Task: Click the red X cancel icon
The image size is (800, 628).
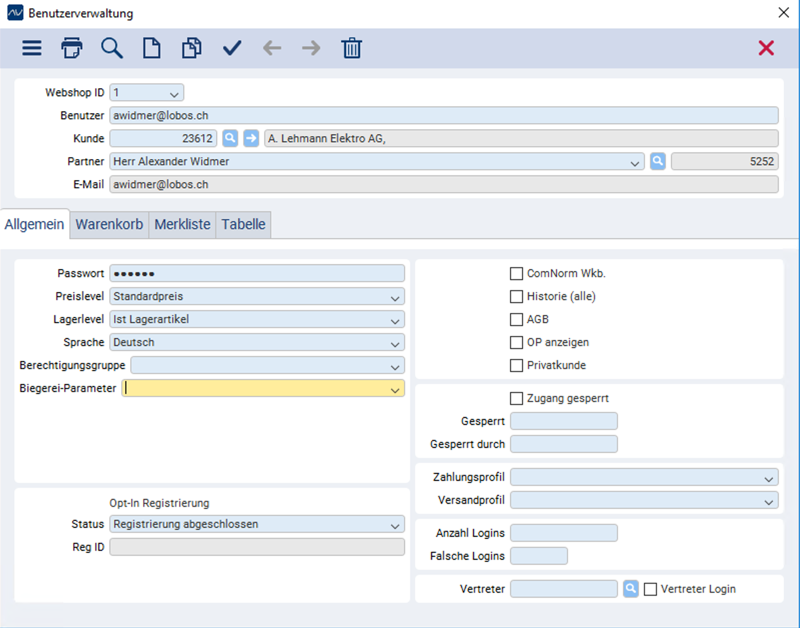Action: (766, 48)
